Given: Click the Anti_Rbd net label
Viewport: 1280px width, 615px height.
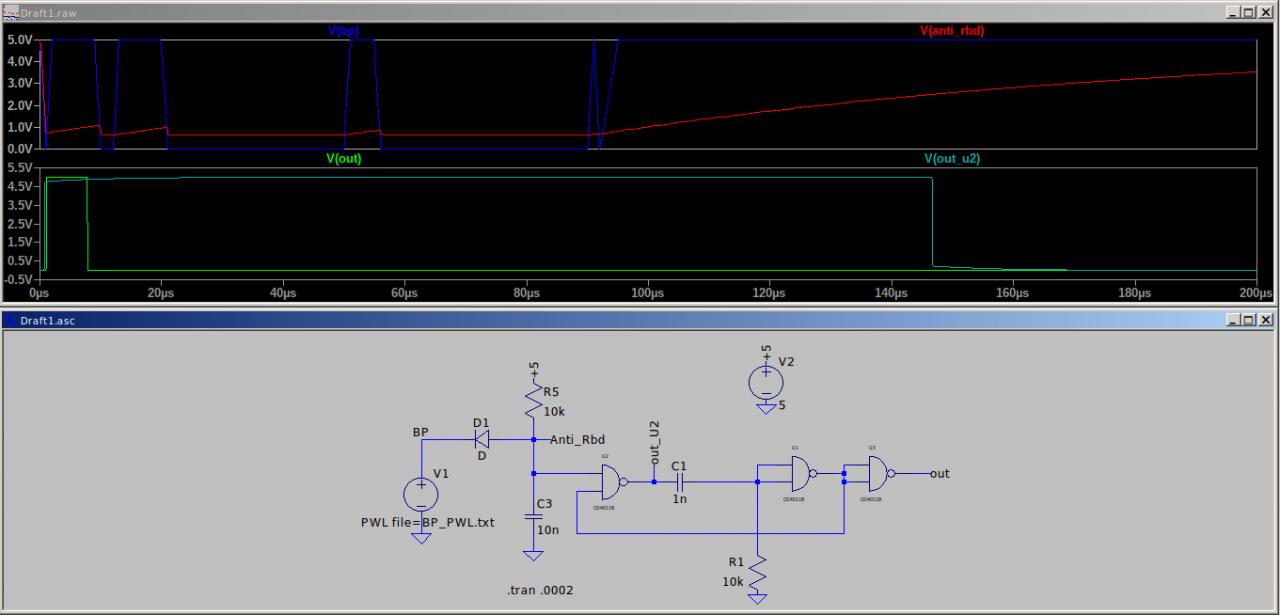Looking at the screenshot, I should pyautogui.click(x=577, y=439).
